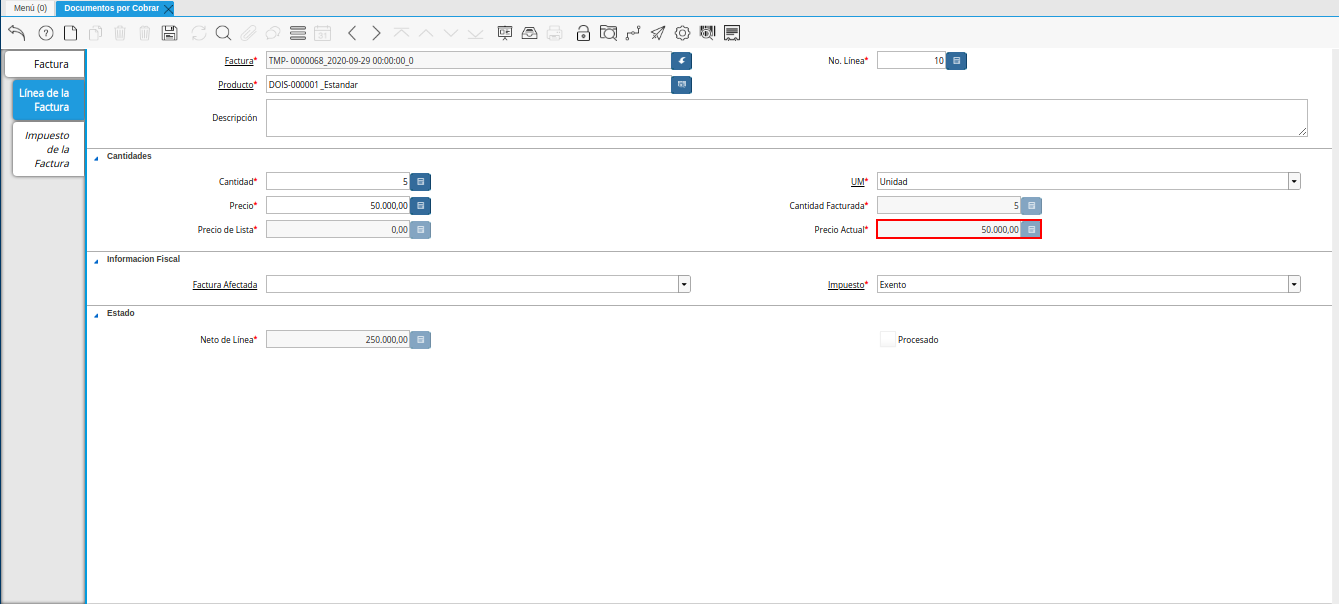1339x604 pixels.
Task: Click the undo changes arrow icon
Action: [x=16, y=33]
